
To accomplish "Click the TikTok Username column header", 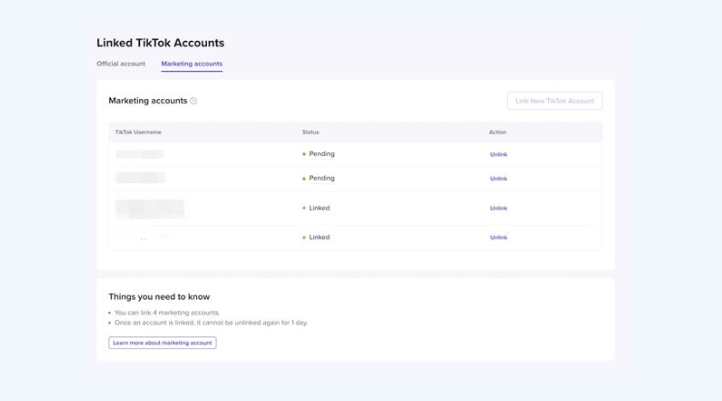I will [x=138, y=132].
